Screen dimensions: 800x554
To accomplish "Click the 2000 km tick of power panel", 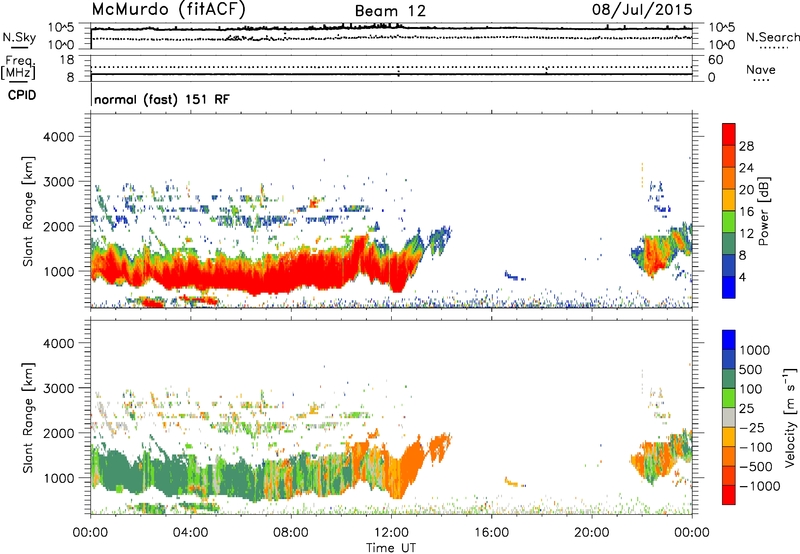I will [58, 226].
